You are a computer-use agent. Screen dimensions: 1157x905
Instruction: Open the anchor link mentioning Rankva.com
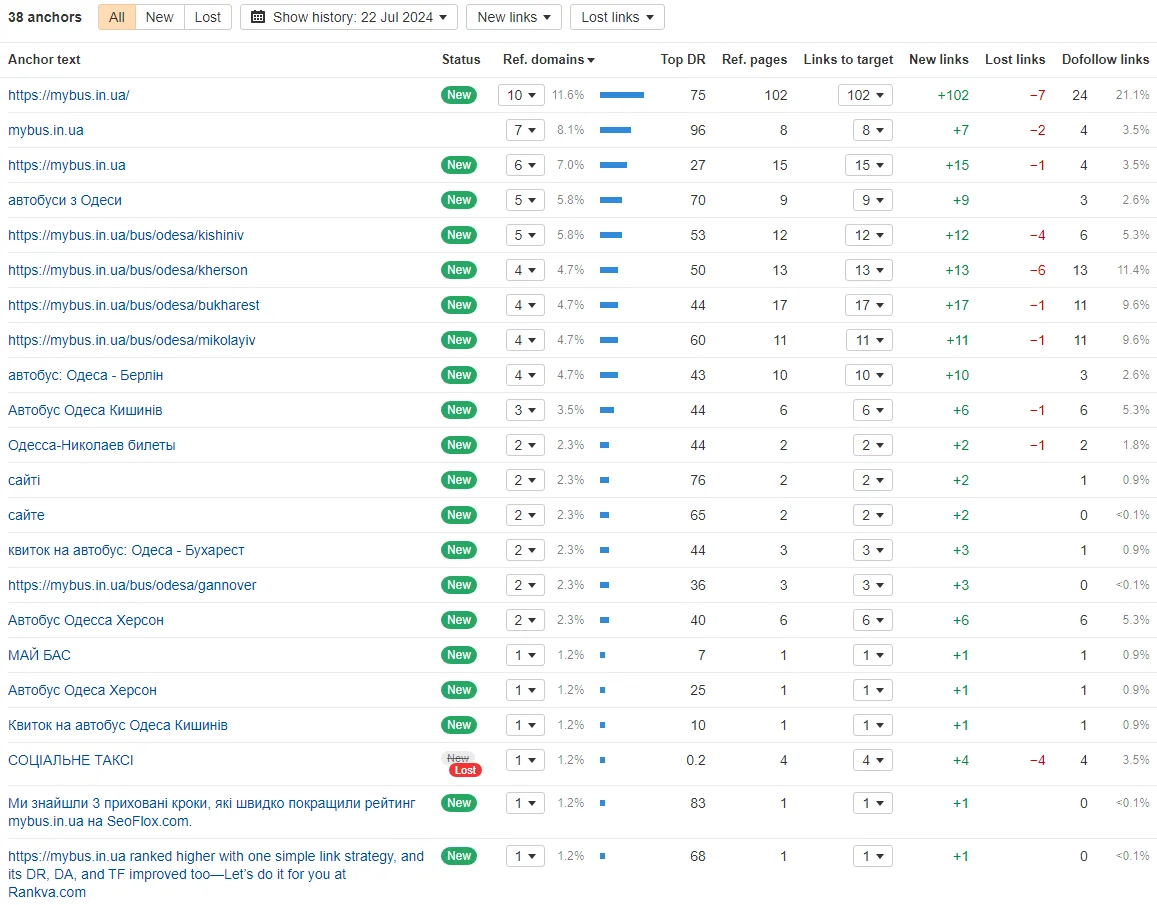(215, 874)
